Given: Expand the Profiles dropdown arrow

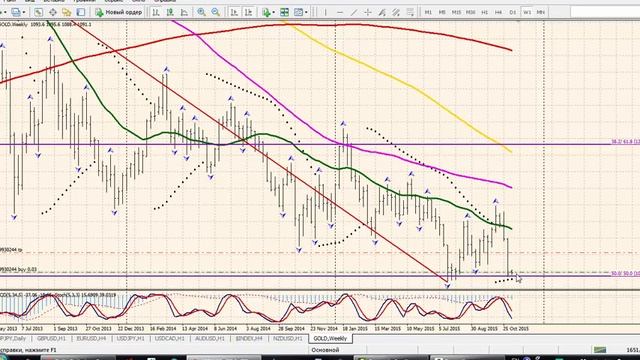Looking at the screenshot, I should coord(24,13).
